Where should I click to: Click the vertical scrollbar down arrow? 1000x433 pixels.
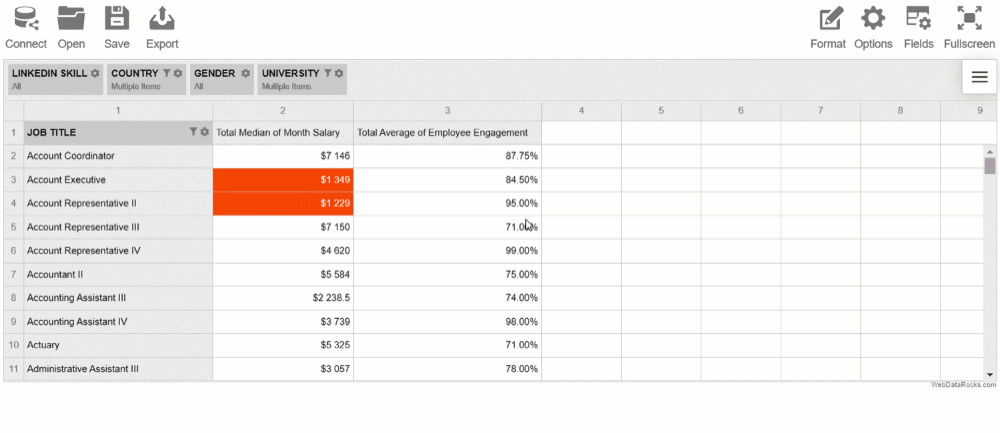coord(990,374)
